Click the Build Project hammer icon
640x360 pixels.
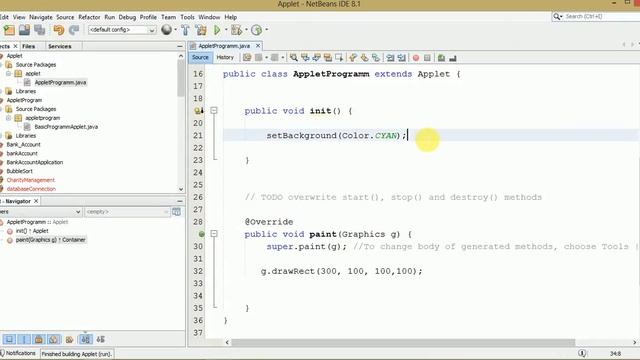pyautogui.click(x=185, y=30)
